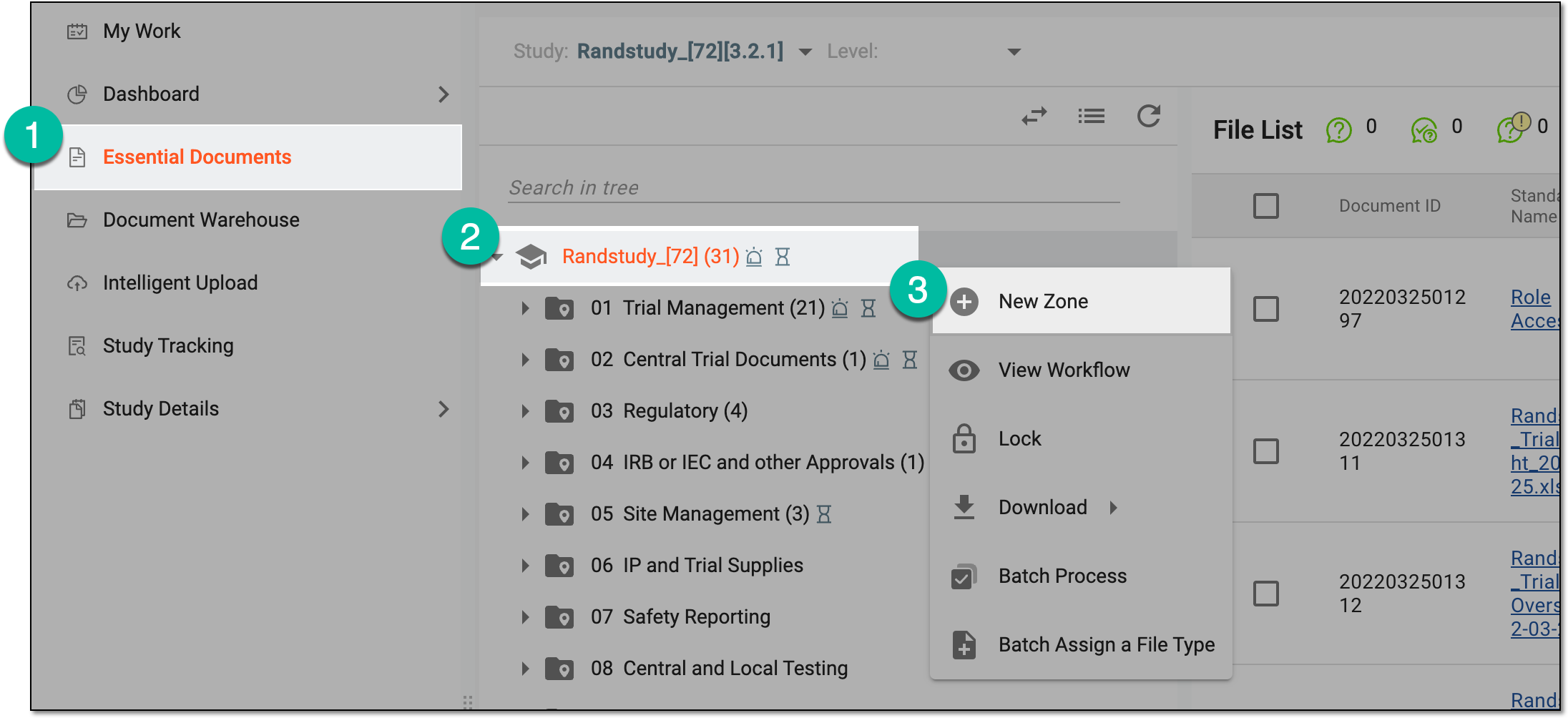Select 06 IP and Trial Supplies

697,566
